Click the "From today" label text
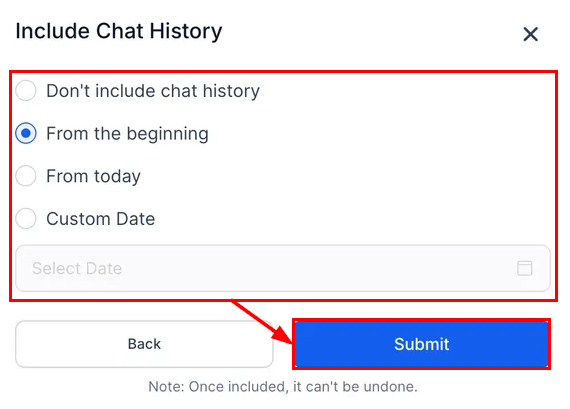 pos(93,177)
